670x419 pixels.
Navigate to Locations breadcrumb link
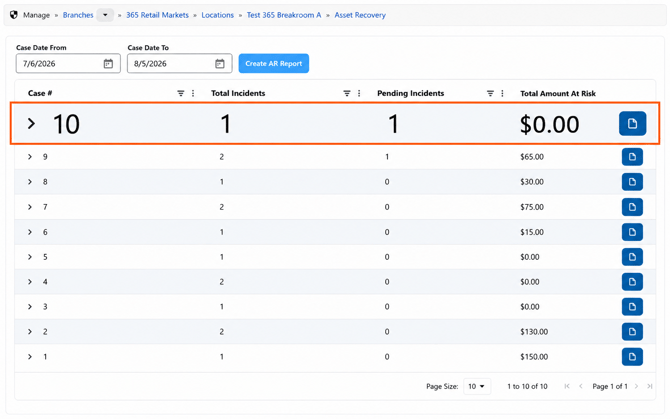(x=217, y=15)
